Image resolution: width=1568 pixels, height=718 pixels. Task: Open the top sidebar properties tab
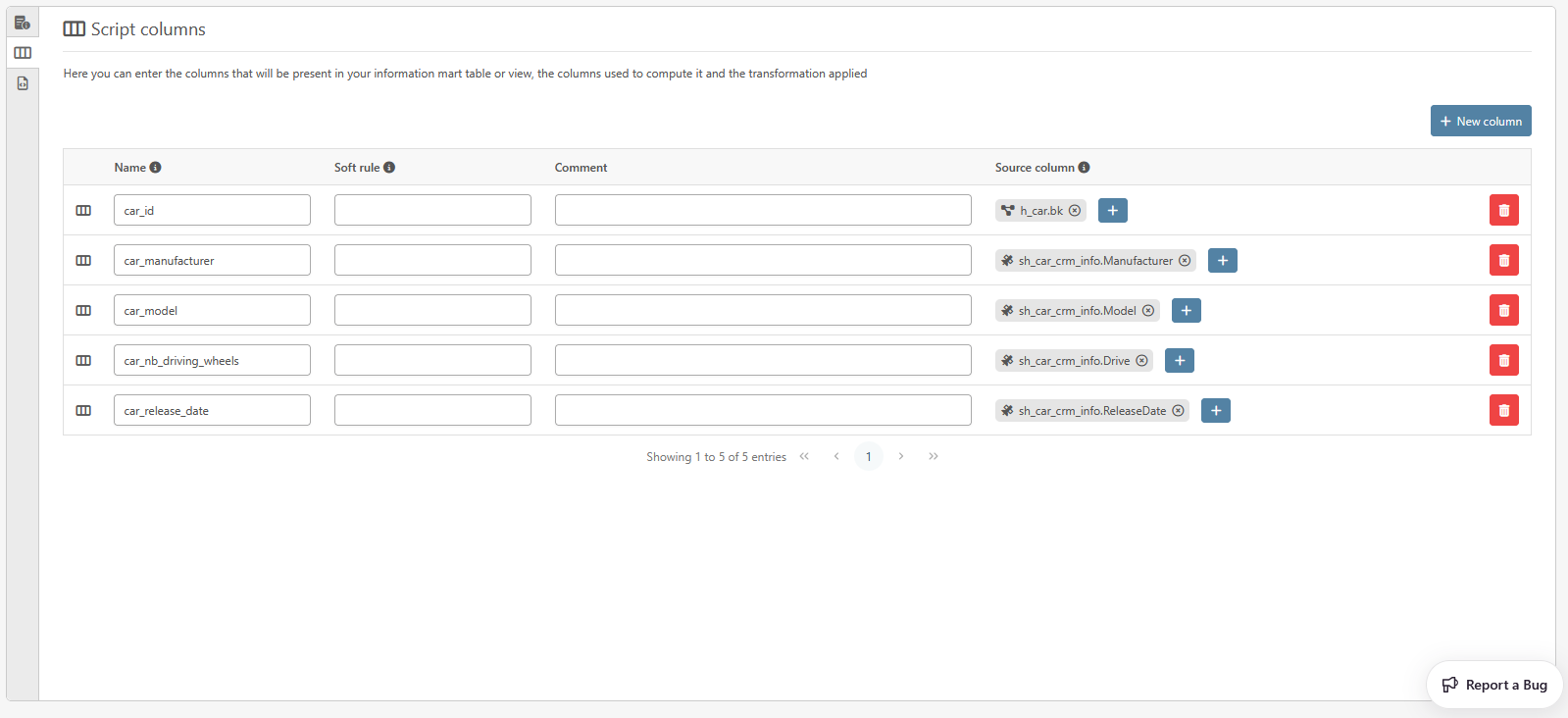coord(23,23)
